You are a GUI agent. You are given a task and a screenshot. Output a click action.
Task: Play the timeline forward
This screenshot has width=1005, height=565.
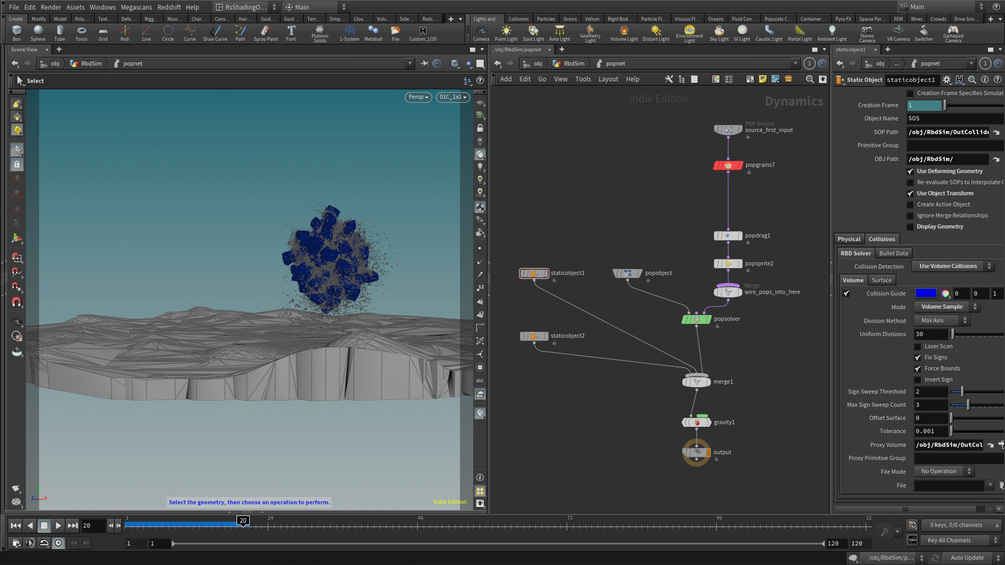coord(58,525)
